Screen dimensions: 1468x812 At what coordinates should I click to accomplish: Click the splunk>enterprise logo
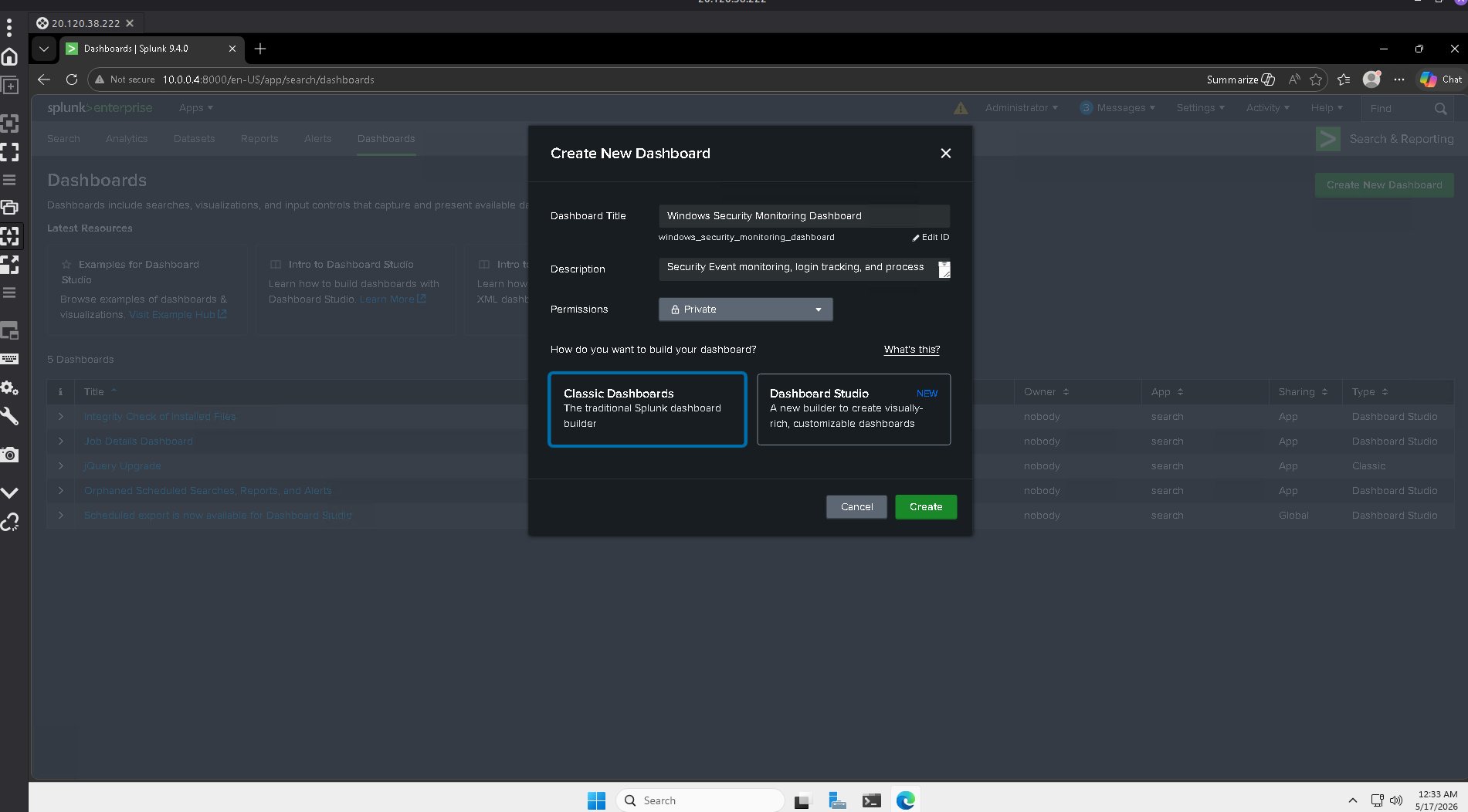[100, 108]
